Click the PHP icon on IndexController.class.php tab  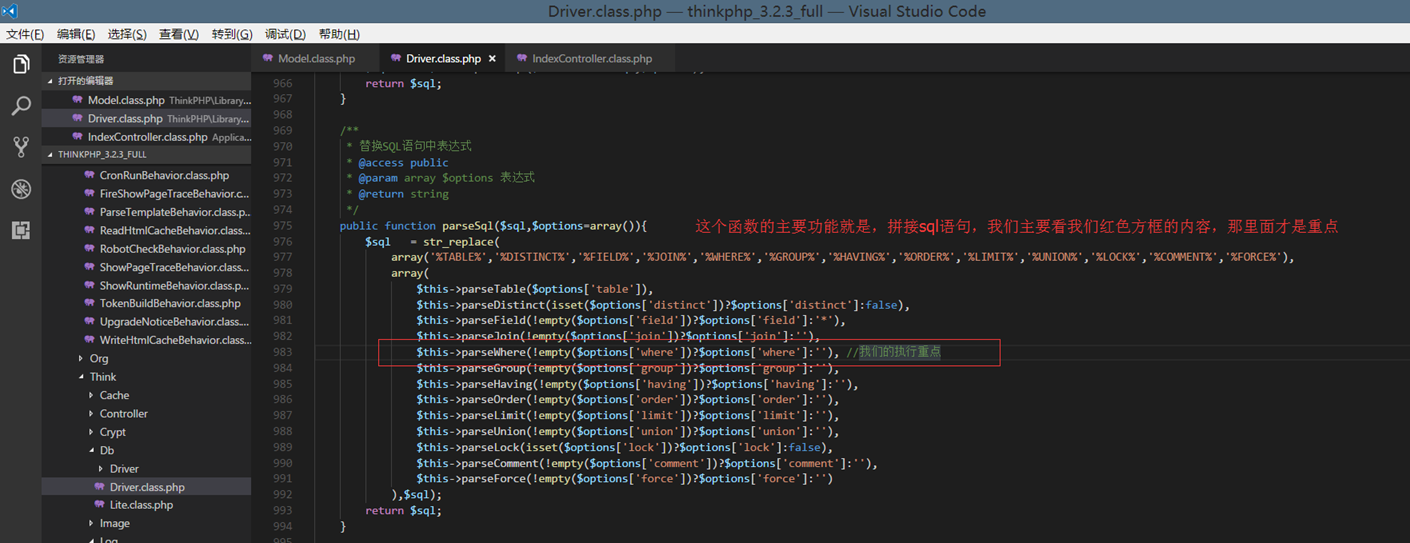click(522, 59)
